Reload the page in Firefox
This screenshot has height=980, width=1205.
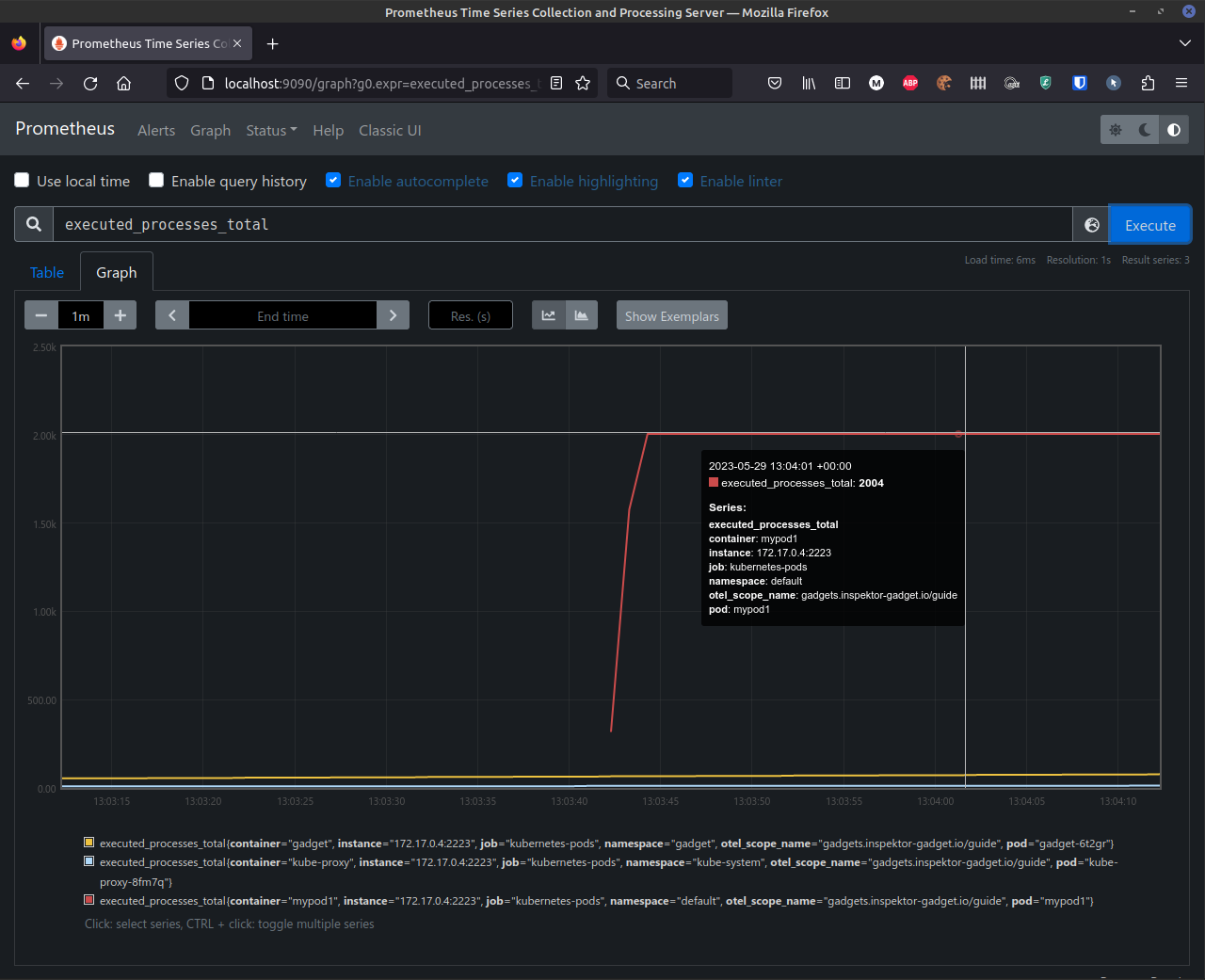click(x=90, y=83)
